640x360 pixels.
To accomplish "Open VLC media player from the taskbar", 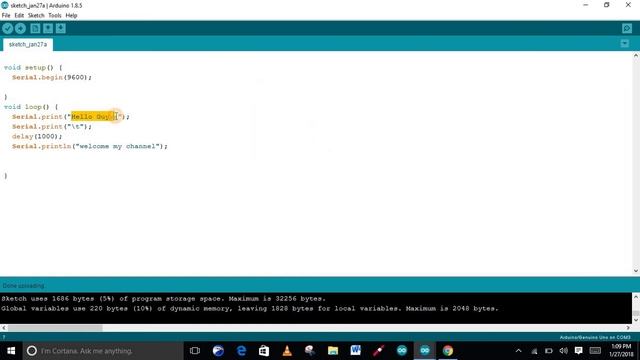I will point(287,351).
